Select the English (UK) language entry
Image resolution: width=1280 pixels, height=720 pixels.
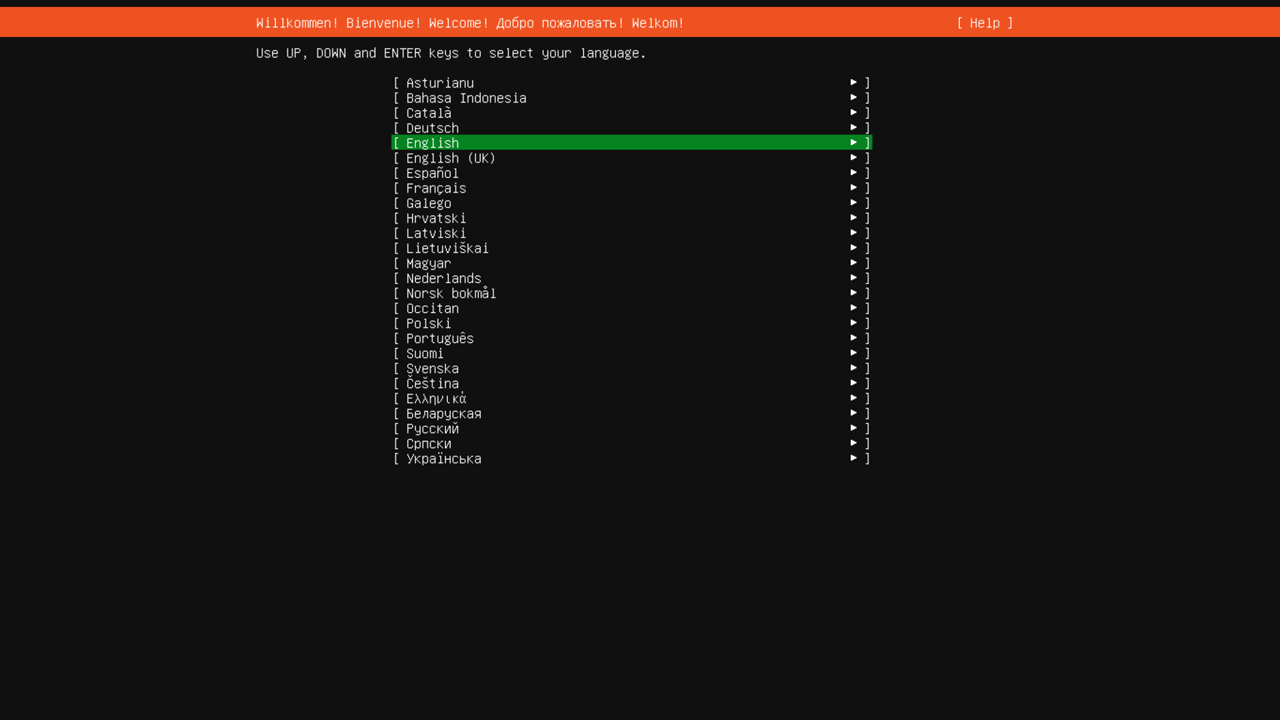[450, 158]
